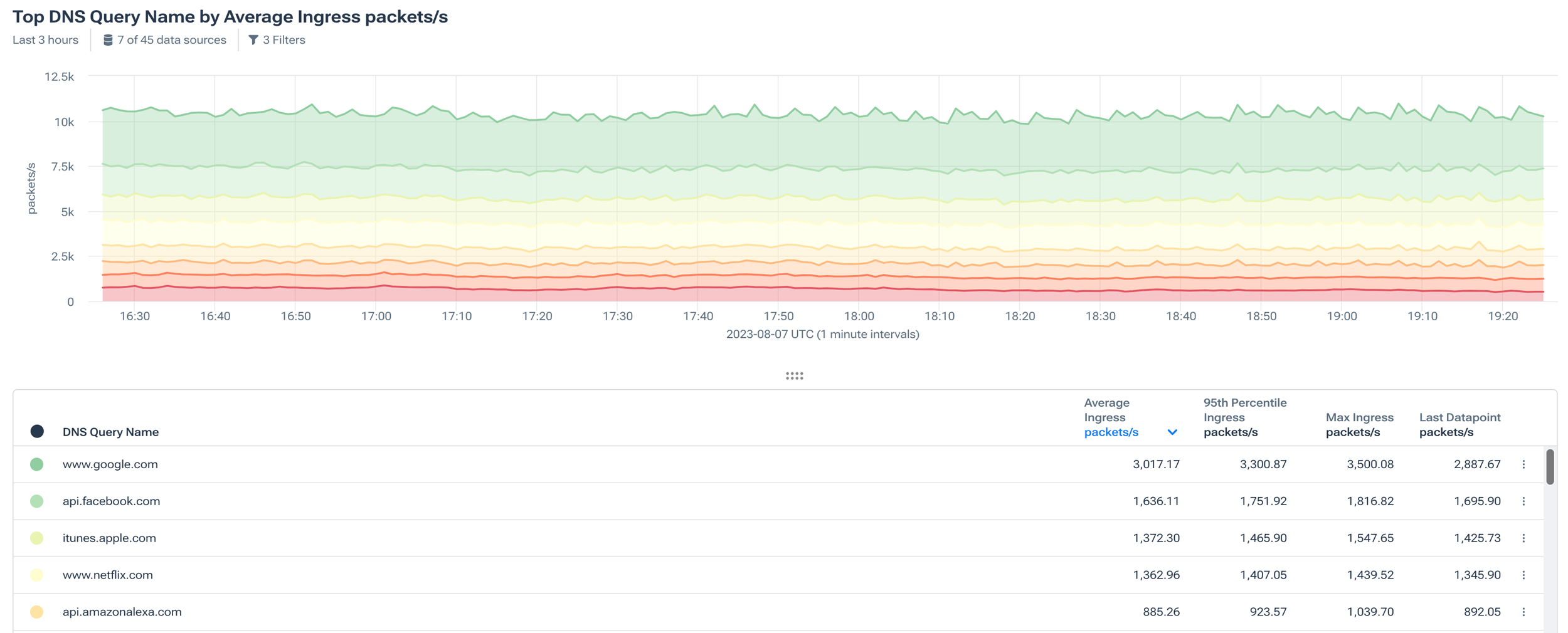Open row options for www.netflix.com
1568x633 pixels.
click(x=1525, y=575)
